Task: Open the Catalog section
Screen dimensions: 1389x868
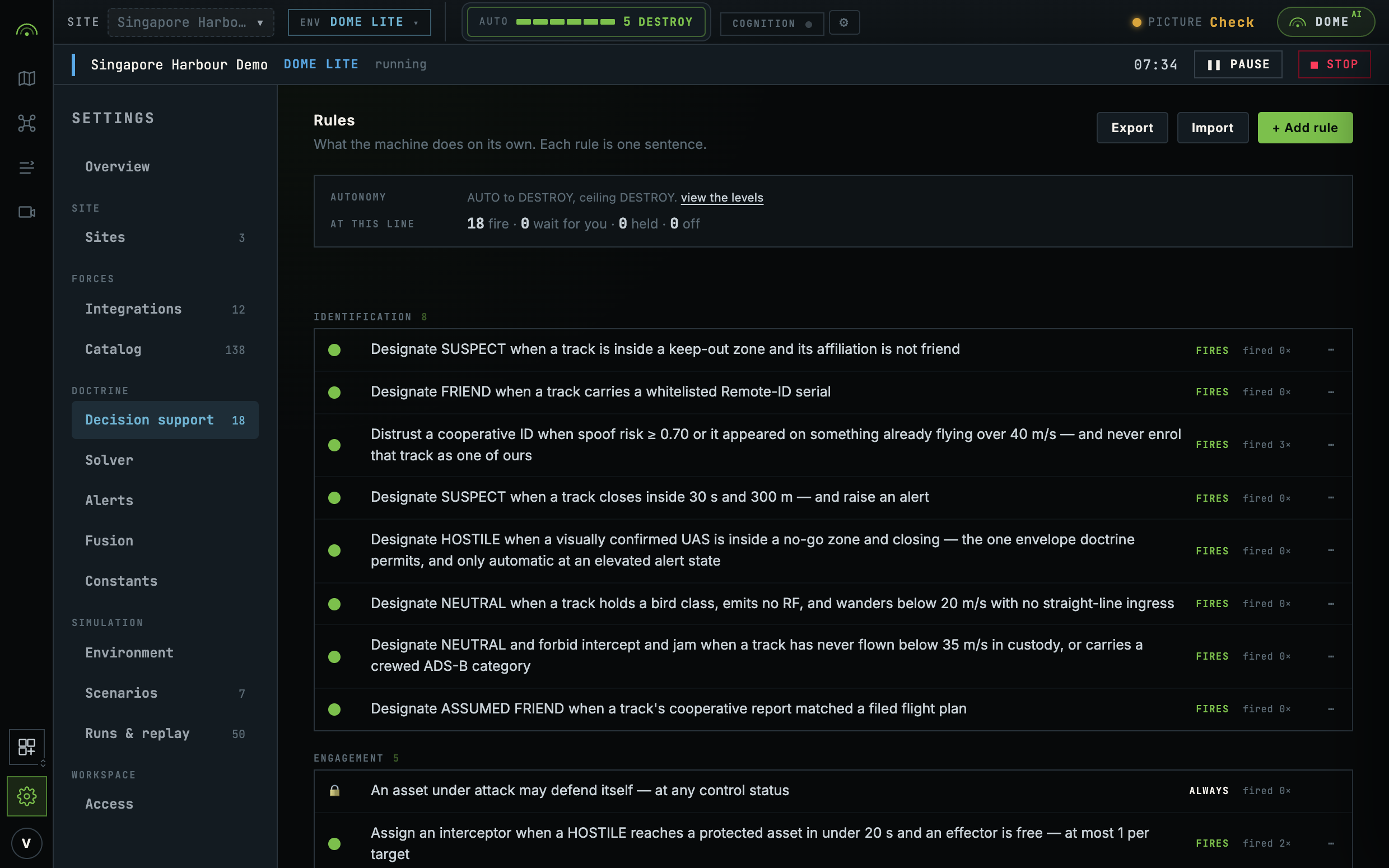Action: click(165, 349)
